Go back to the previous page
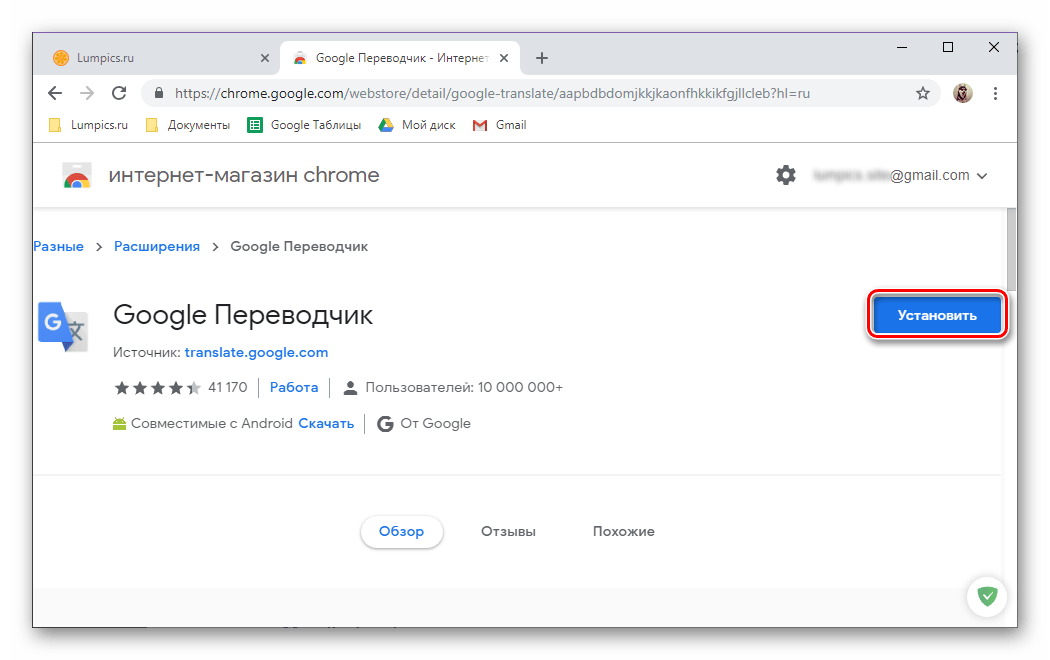 coord(55,94)
